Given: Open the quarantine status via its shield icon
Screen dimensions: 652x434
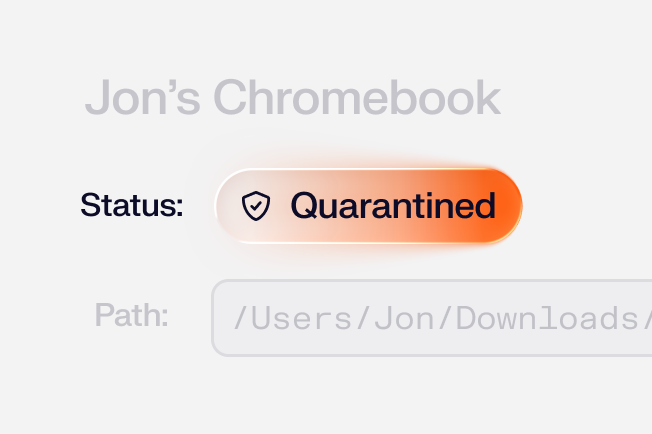Looking at the screenshot, I should coord(257,206).
